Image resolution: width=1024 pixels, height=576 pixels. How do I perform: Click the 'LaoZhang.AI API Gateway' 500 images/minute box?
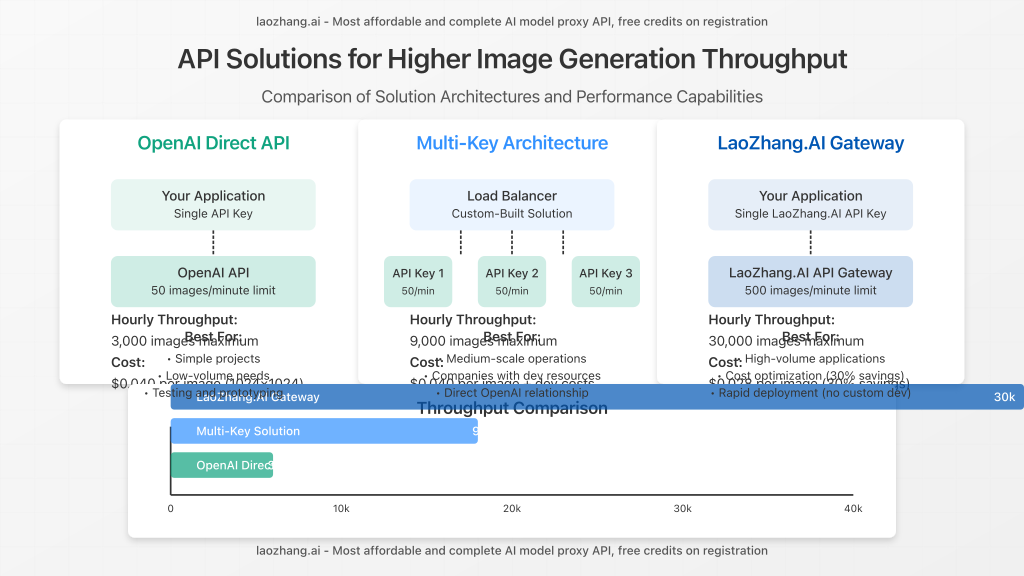(810, 281)
